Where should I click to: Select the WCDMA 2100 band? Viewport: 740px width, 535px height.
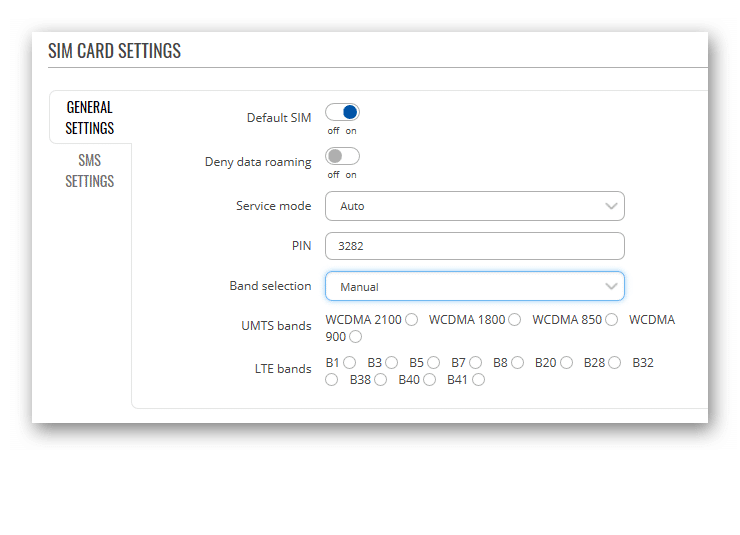pos(412,320)
